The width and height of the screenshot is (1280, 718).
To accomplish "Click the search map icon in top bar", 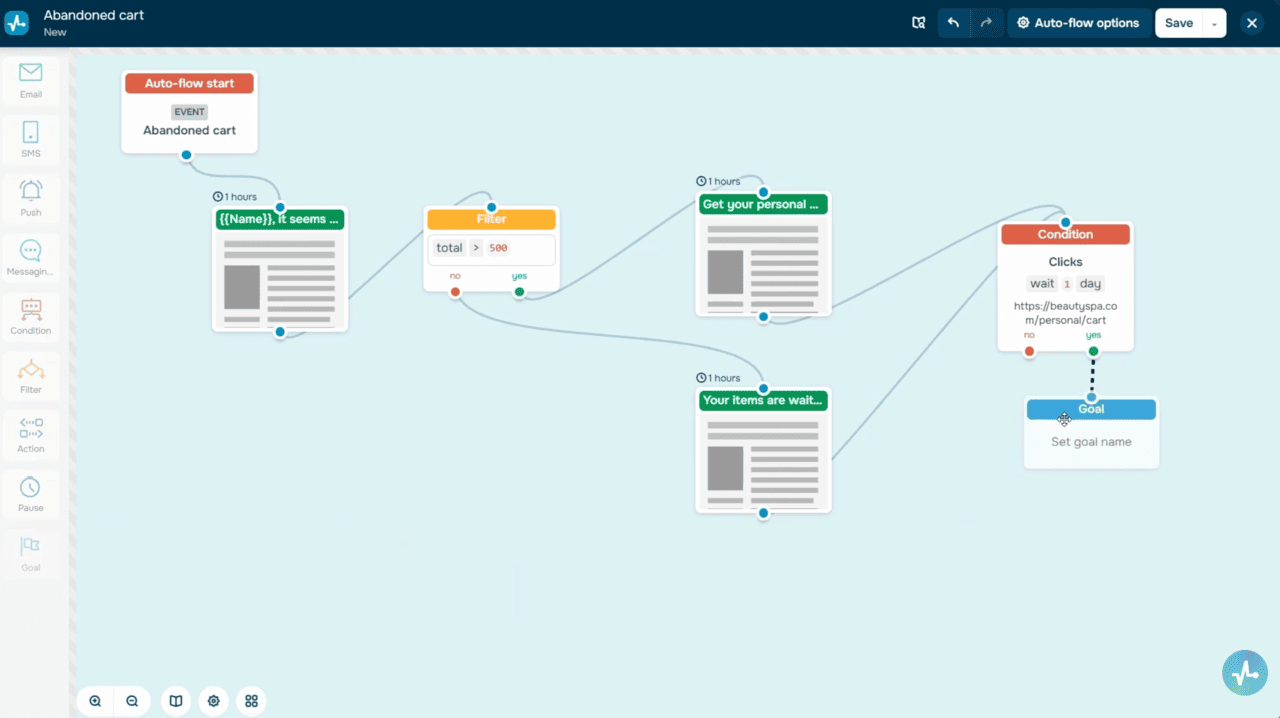I will (x=919, y=23).
